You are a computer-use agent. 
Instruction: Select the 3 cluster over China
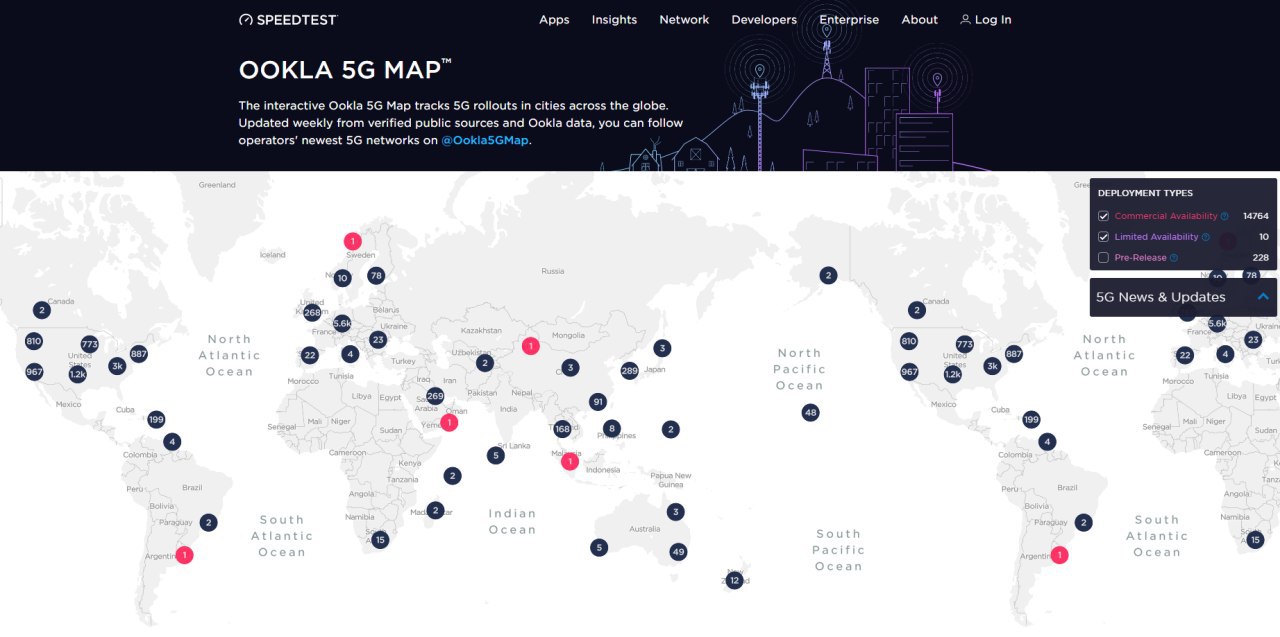570,368
